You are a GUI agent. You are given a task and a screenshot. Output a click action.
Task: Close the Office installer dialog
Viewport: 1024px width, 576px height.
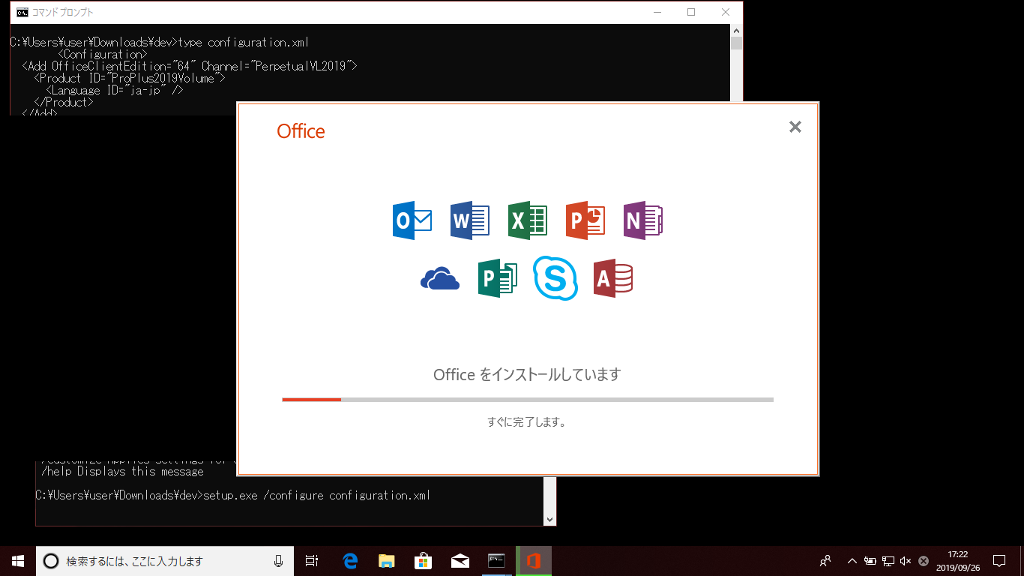[795, 127]
